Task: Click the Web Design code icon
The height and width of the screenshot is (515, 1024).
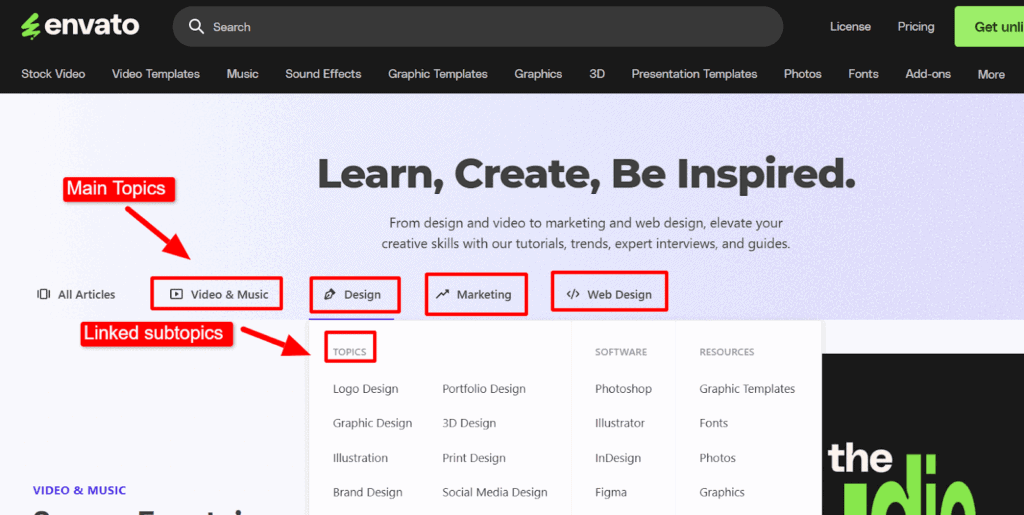Action: click(573, 294)
